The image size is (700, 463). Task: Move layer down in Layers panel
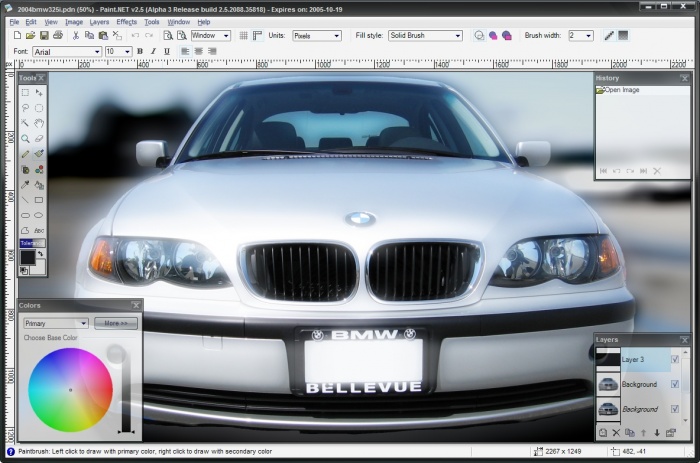coord(657,433)
